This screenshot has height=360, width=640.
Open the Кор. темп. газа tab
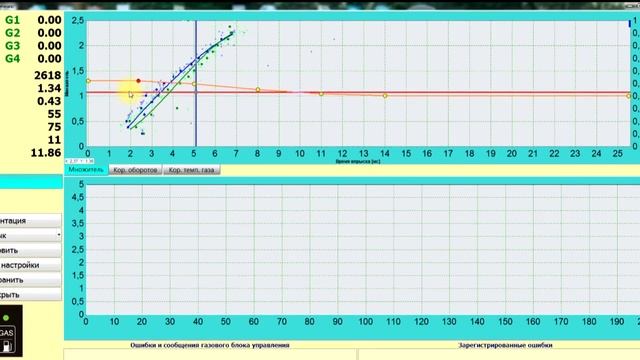[x=191, y=170]
